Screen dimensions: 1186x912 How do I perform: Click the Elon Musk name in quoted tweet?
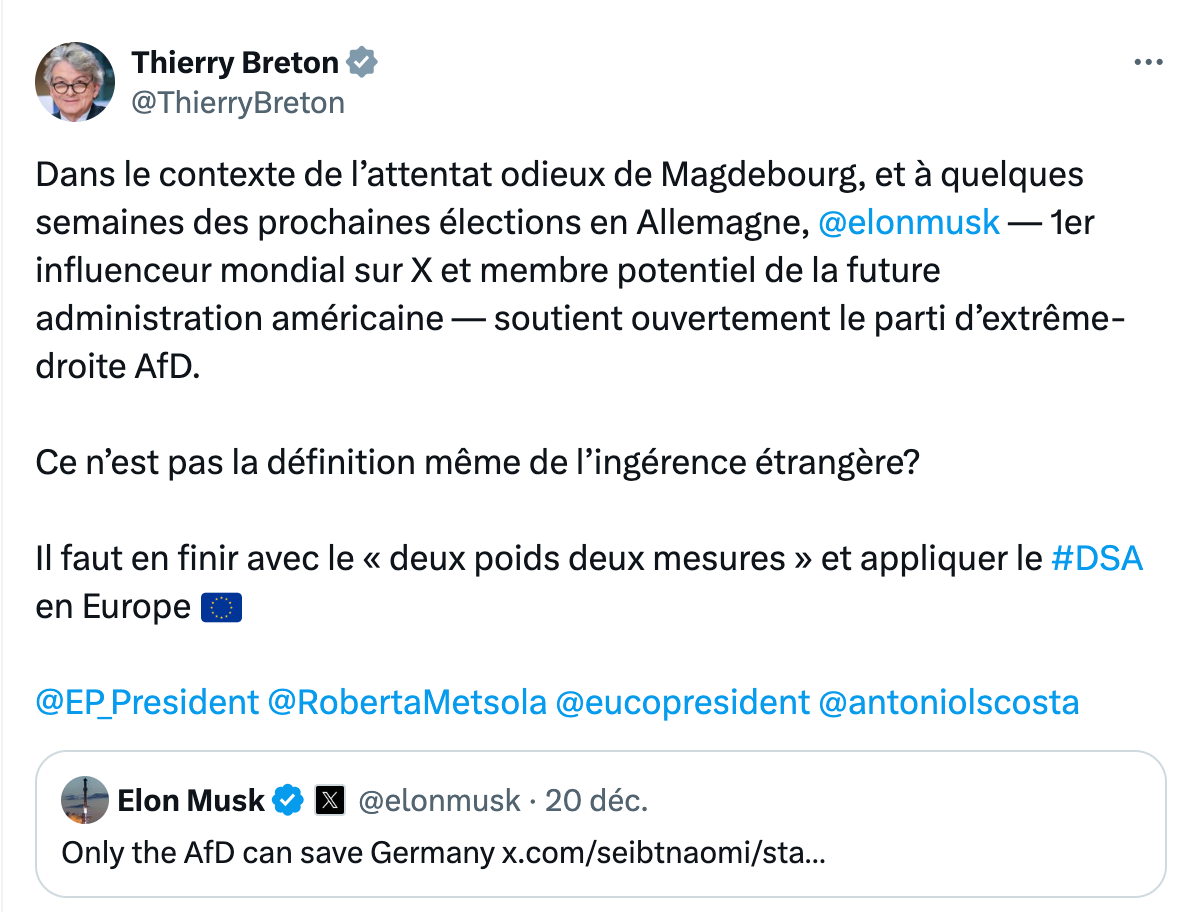(x=191, y=800)
